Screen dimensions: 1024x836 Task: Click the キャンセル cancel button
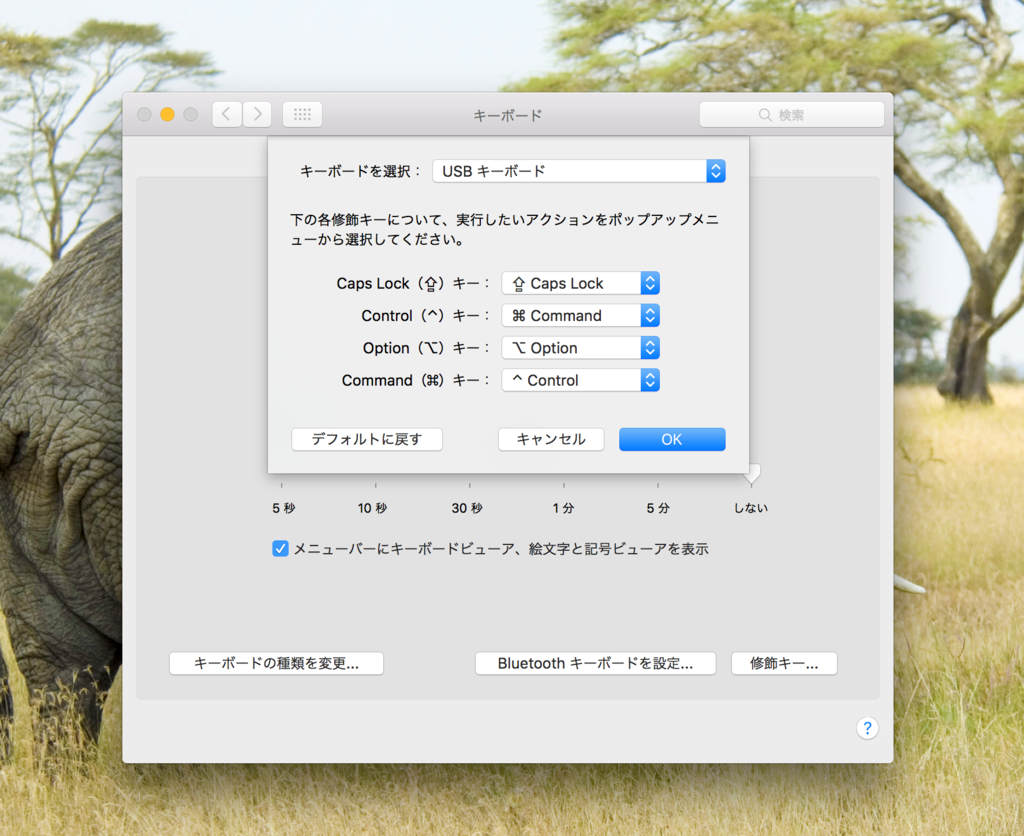[x=551, y=439]
